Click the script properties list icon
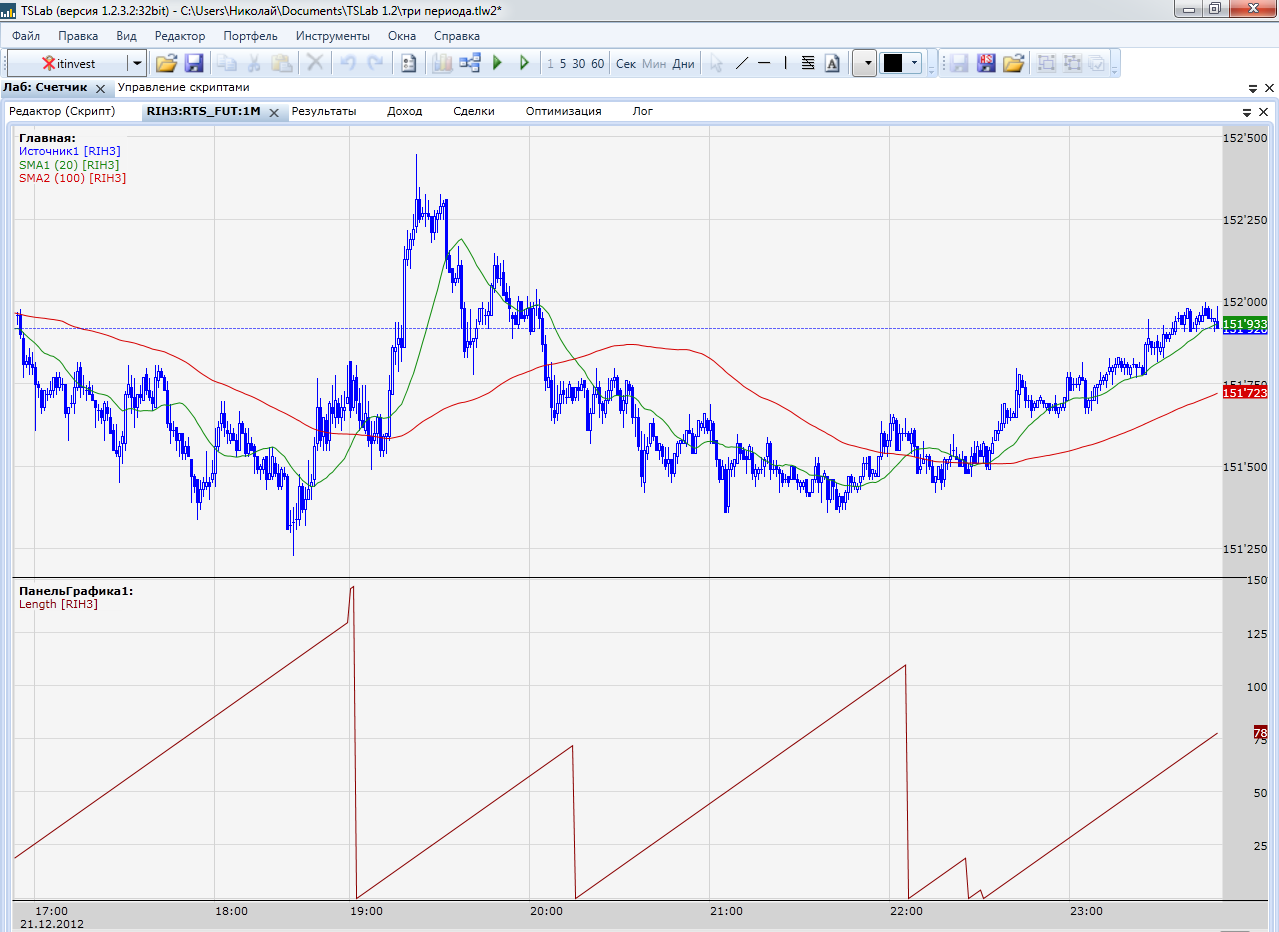This screenshot has width=1279, height=932. tap(408, 63)
